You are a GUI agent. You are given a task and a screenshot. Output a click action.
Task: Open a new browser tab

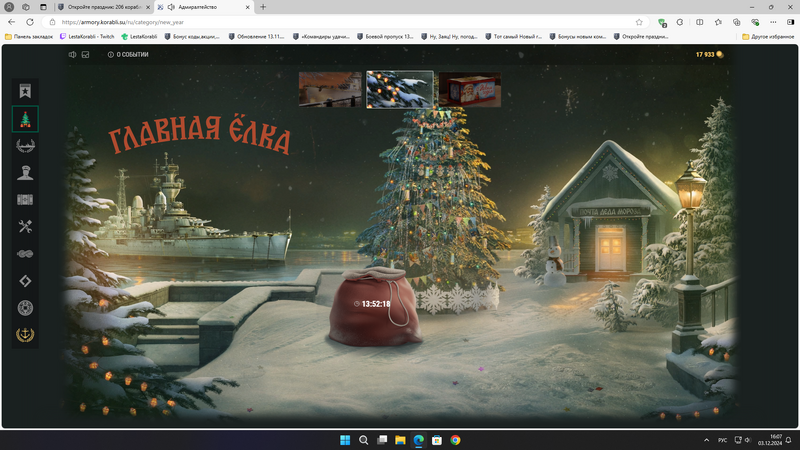263,7
